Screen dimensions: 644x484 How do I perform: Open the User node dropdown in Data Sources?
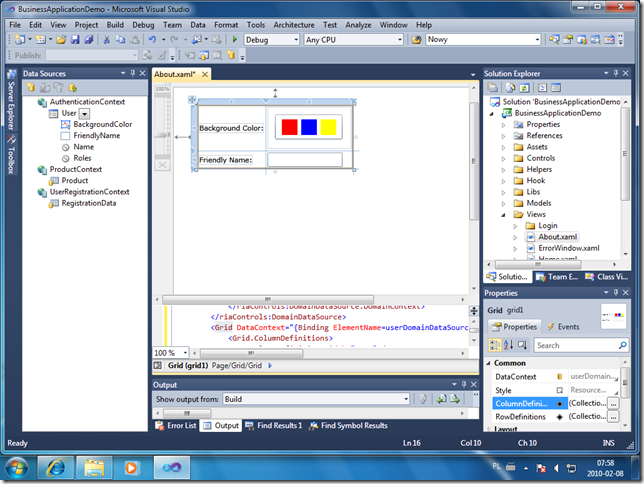coord(84,113)
